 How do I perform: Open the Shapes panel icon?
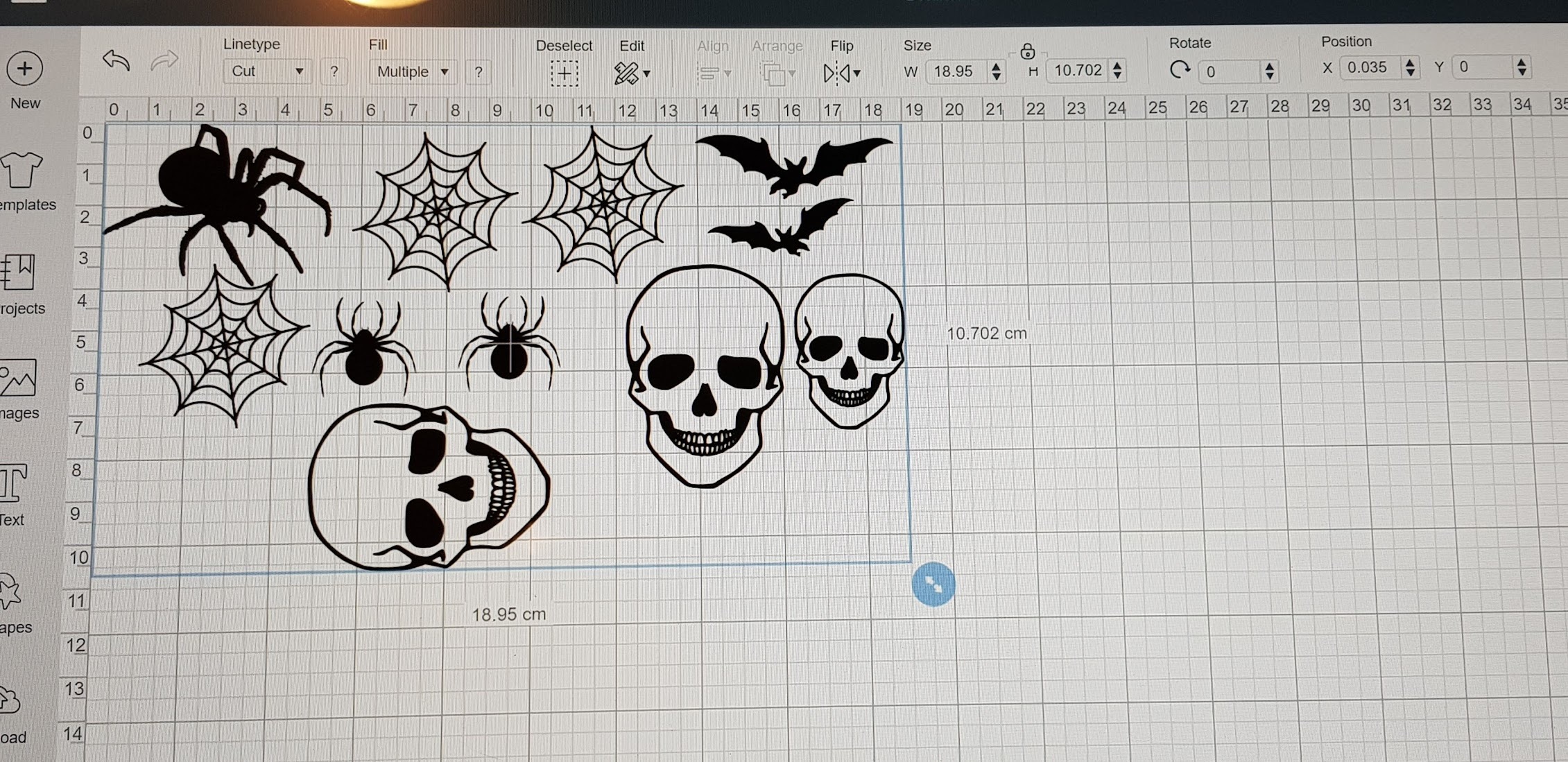[10, 591]
